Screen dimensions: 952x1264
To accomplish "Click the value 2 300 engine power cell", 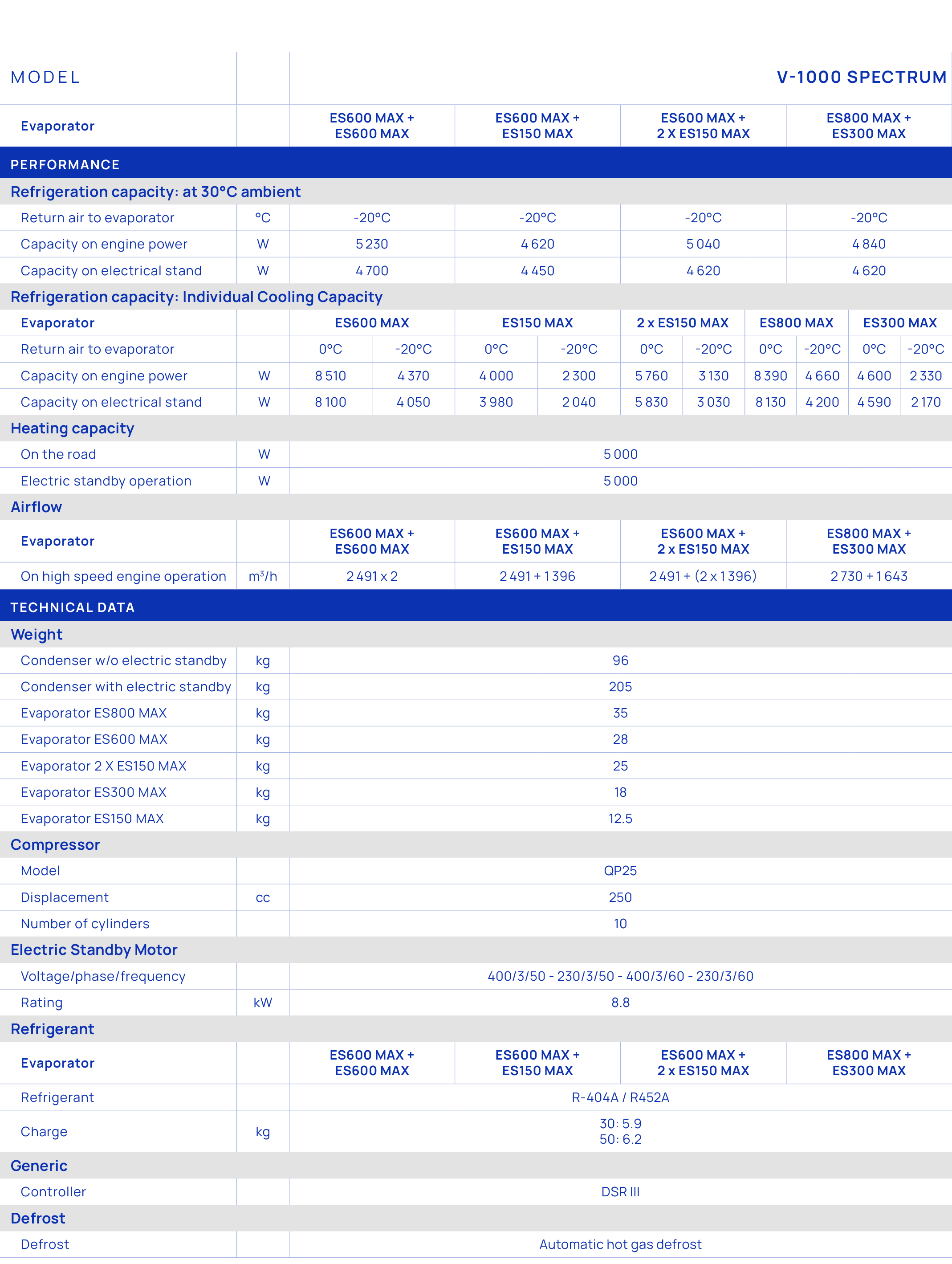I will [579, 376].
